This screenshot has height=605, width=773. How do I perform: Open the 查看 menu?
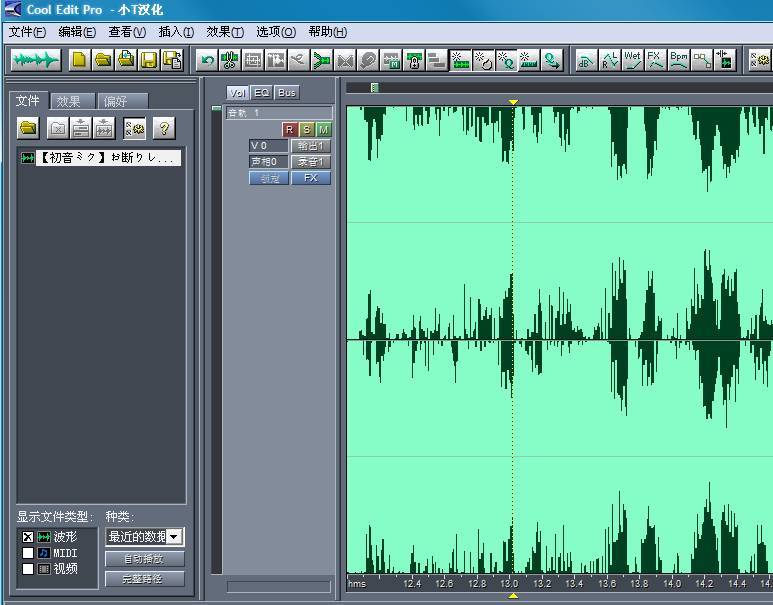127,32
